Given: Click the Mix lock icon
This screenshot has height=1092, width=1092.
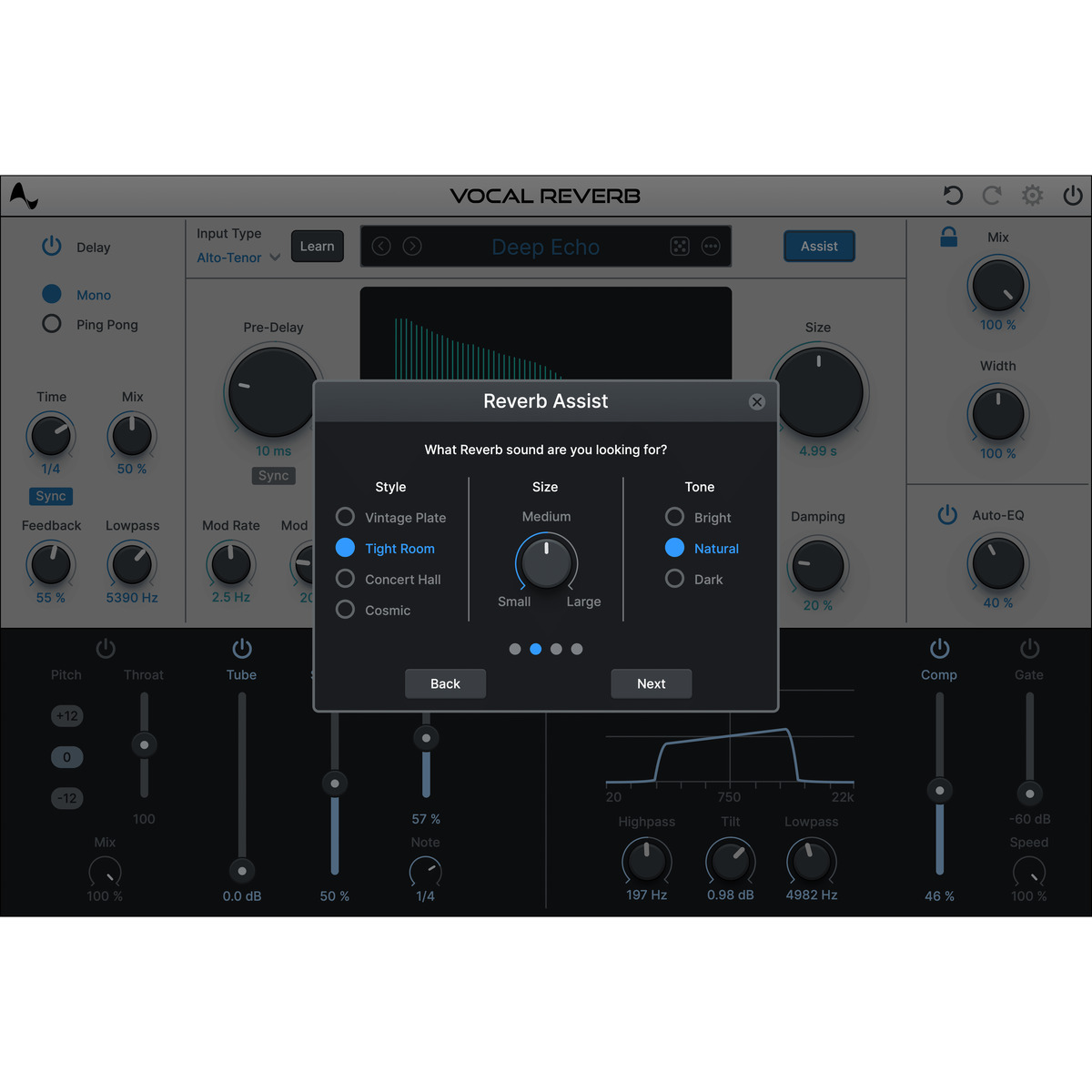Looking at the screenshot, I should click(x=948, y=237).
